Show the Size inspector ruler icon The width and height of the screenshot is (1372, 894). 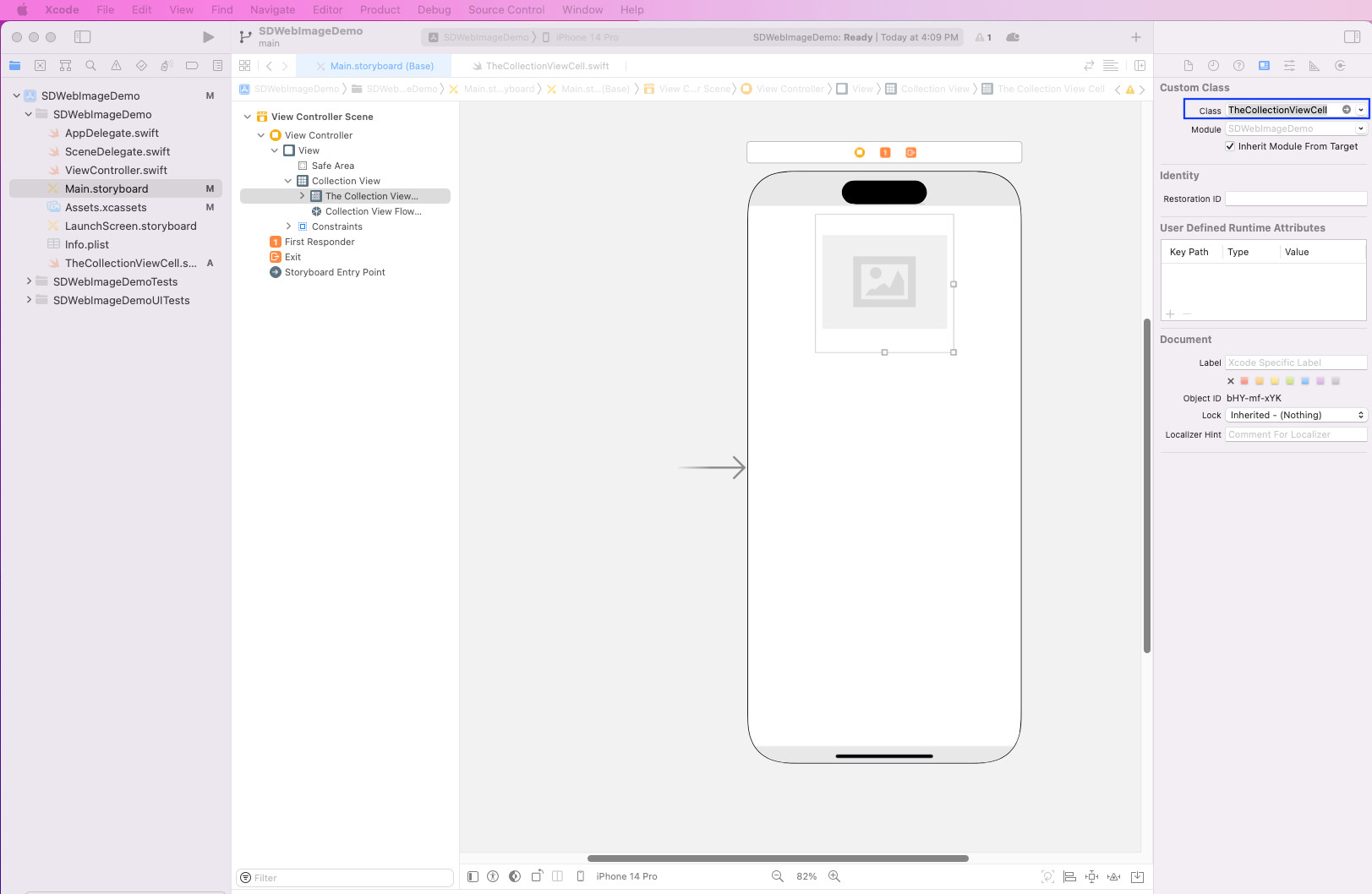pyautogui.click(x=1314, y=66)
